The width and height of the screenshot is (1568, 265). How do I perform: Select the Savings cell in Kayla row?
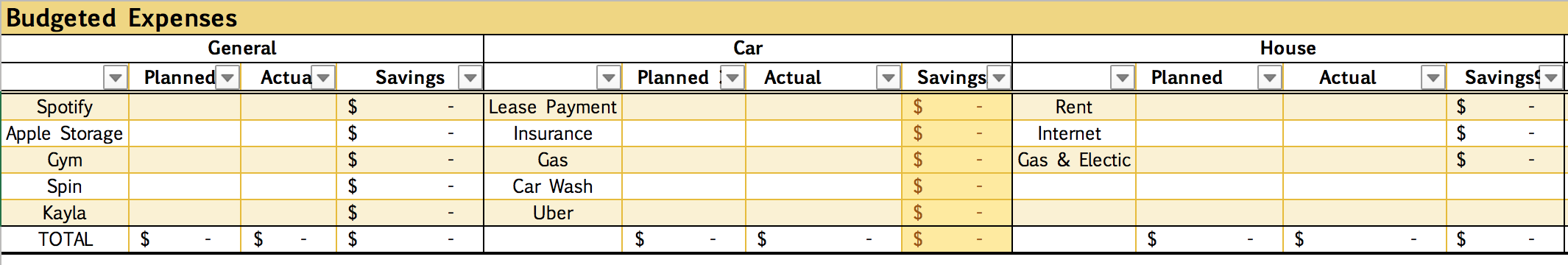pyautogui.click(x=410, y=213)
